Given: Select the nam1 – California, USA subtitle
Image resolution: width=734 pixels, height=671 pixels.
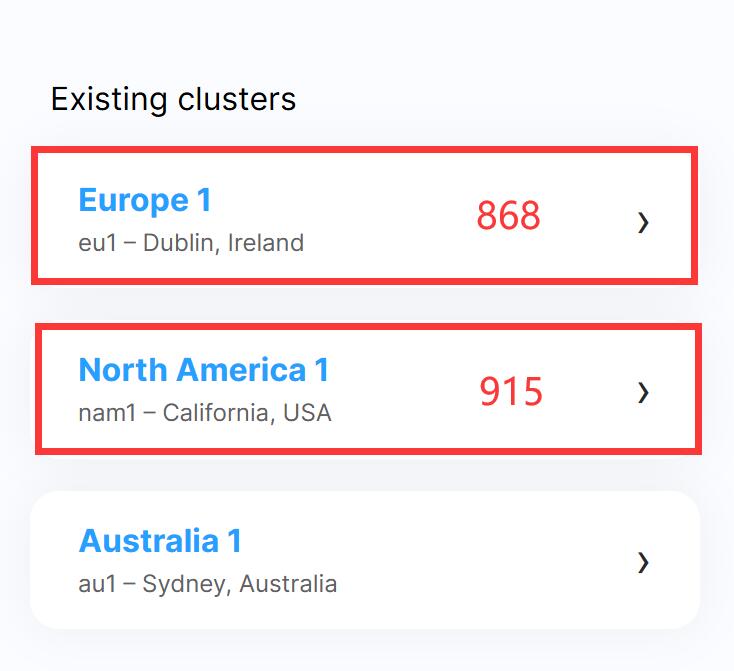Looking at the screenshot, I should (x=205, y=413).
